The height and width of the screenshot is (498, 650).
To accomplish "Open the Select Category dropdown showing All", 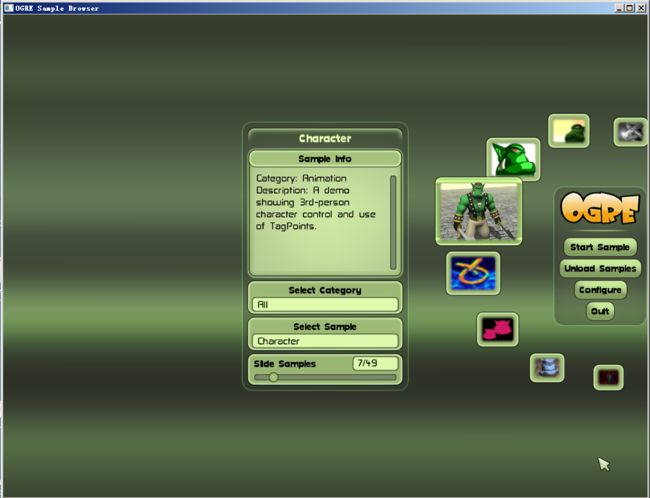I will (325, 304).
